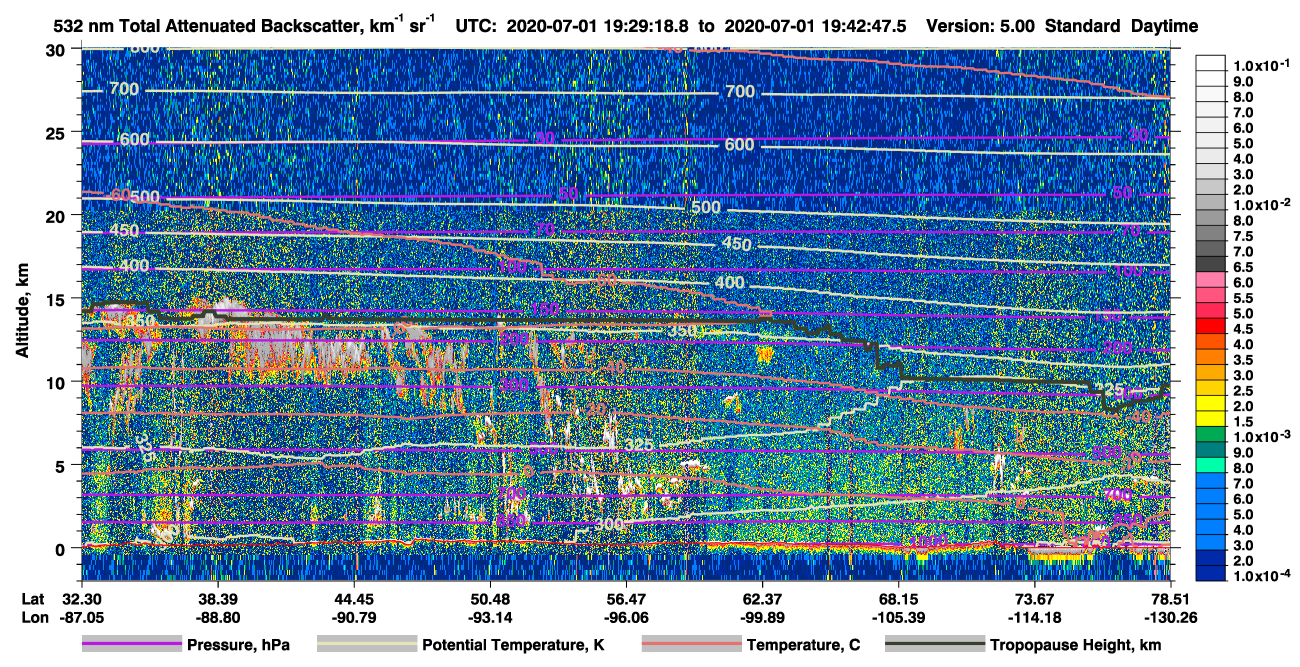Viewport: 1300px width, 667px height.
Task: Click the longitude value '-114.18'
Action: (1035, 617)
